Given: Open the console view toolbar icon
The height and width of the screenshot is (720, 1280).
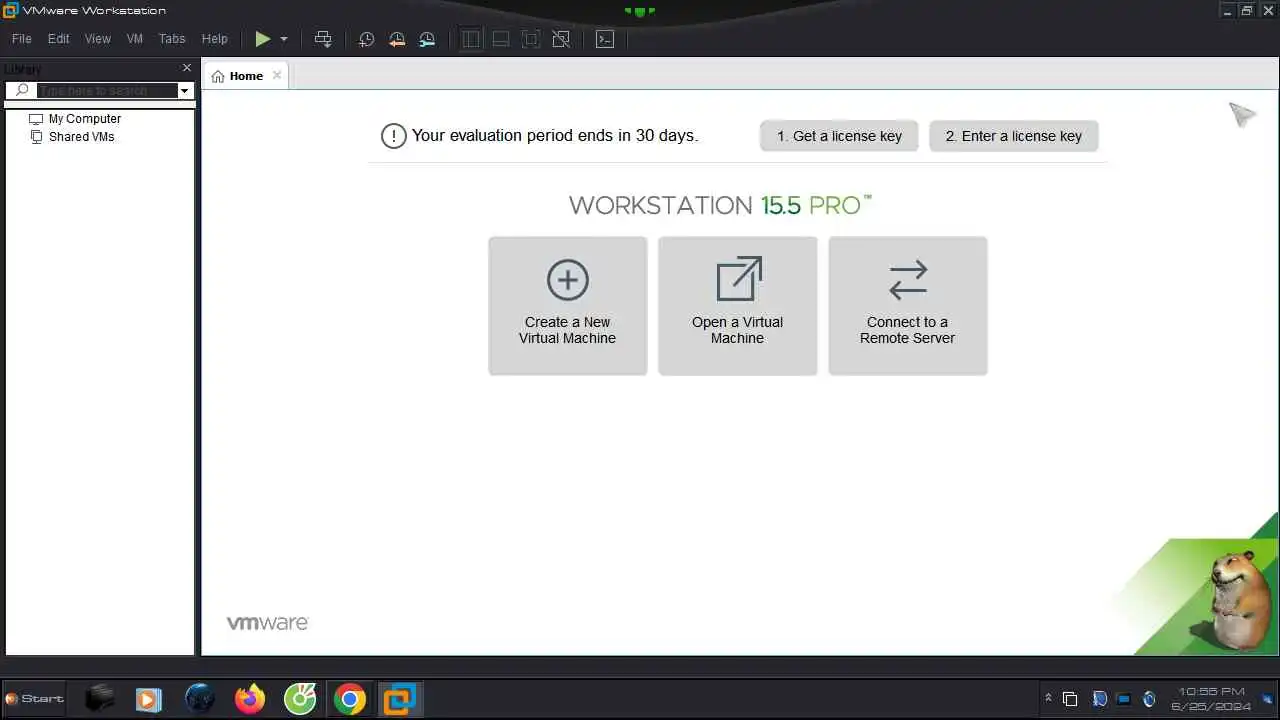Looking at the screenshot, I should pos(605,39).
